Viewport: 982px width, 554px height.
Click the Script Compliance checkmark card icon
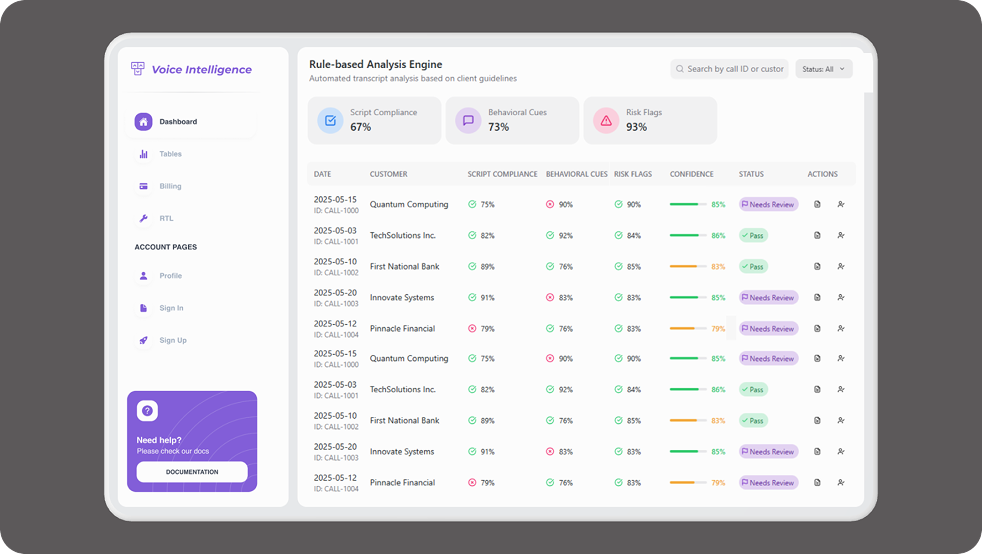click(x=329, y=121)
